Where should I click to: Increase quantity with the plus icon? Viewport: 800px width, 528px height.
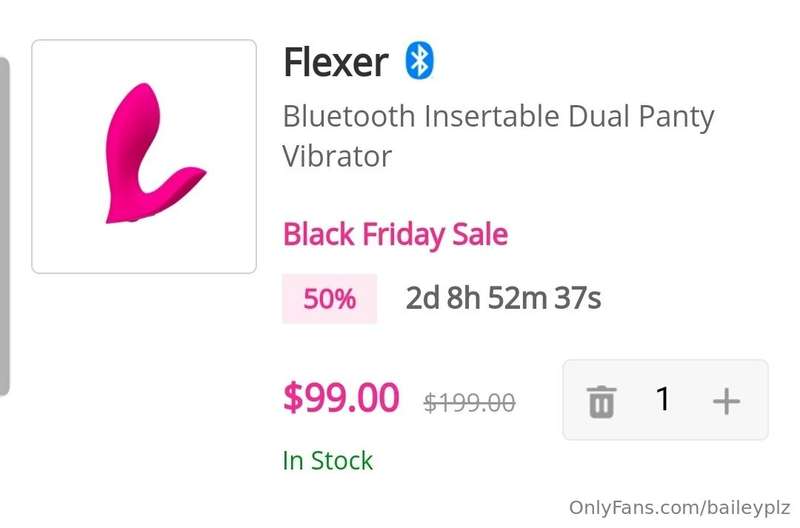[x=727, y=401]
